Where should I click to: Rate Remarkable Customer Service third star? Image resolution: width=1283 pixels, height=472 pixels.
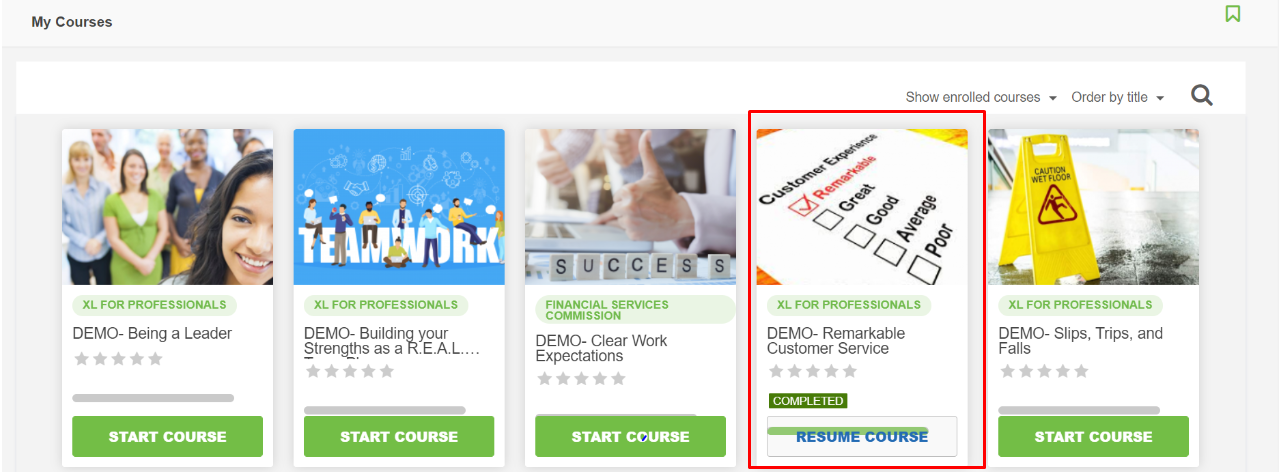point(813,371)
